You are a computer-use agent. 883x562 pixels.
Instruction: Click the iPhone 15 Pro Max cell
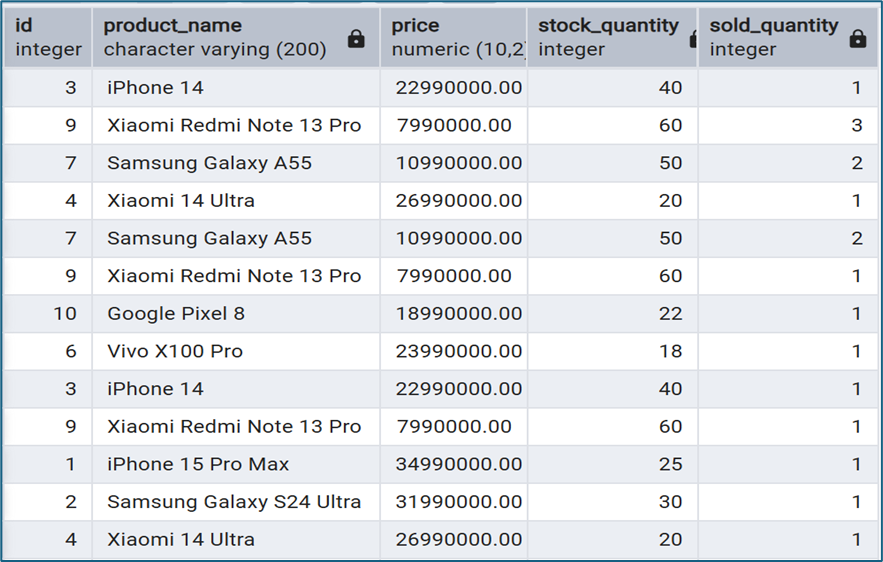(198, 464)
